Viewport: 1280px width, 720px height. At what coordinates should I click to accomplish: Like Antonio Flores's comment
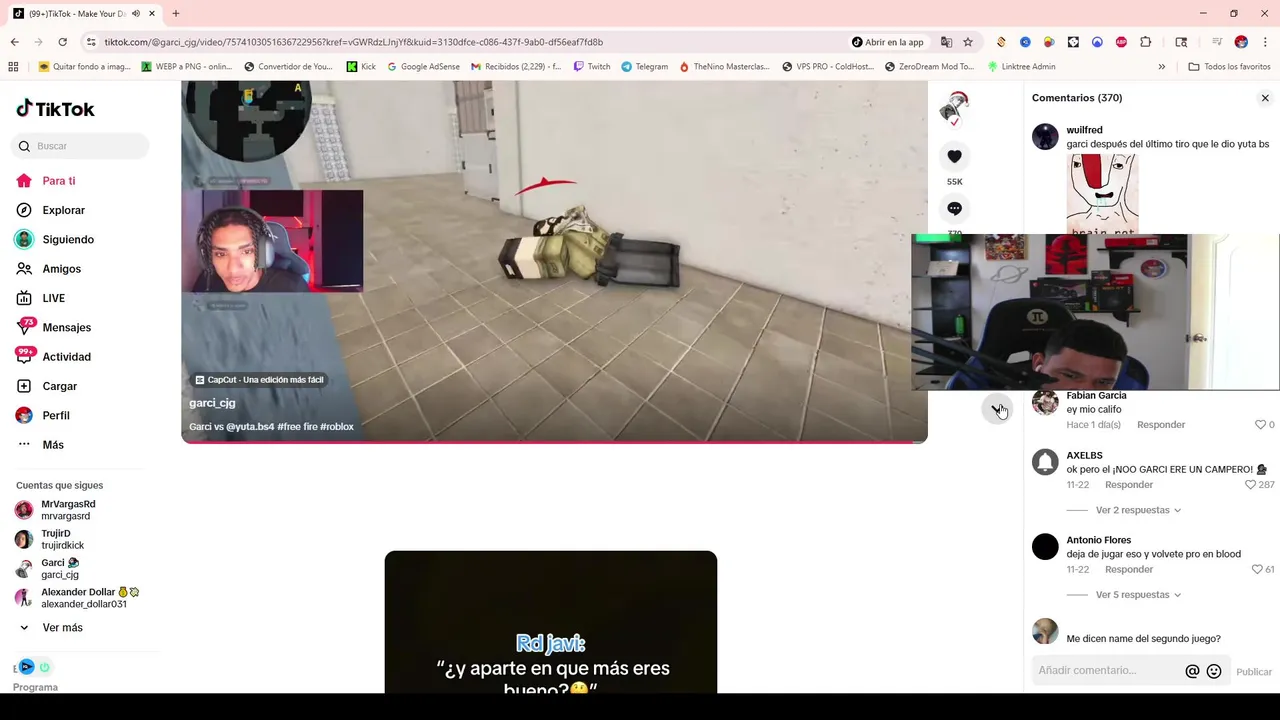1257,570
